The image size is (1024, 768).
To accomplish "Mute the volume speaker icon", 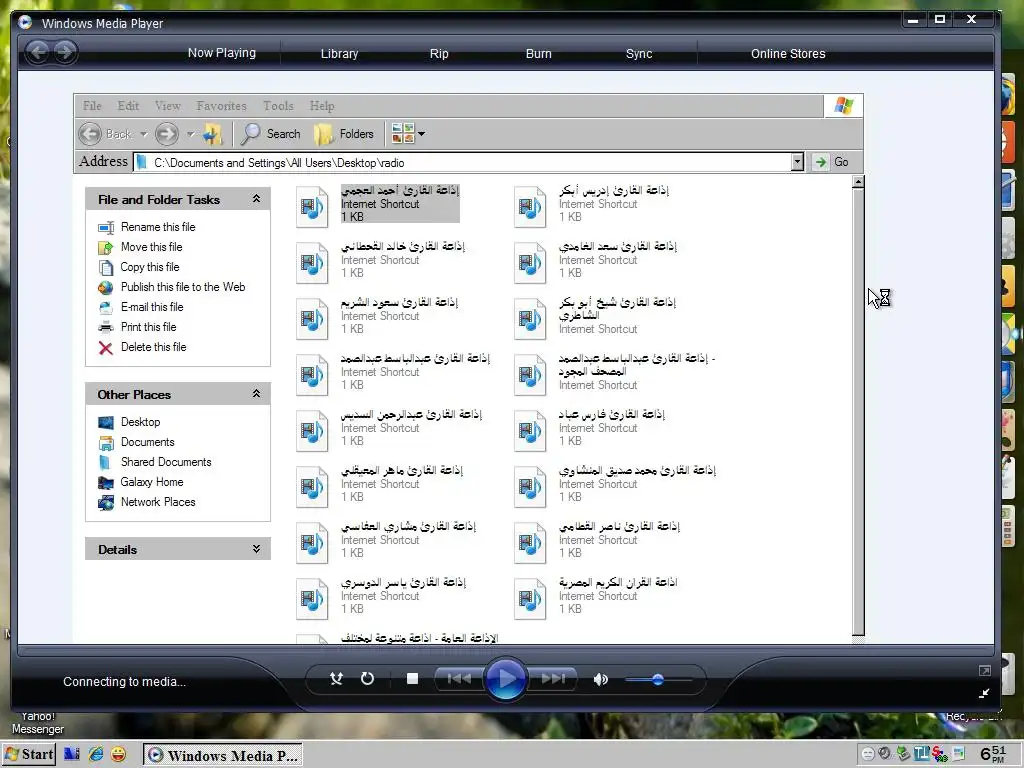I will tap(600, 679).
